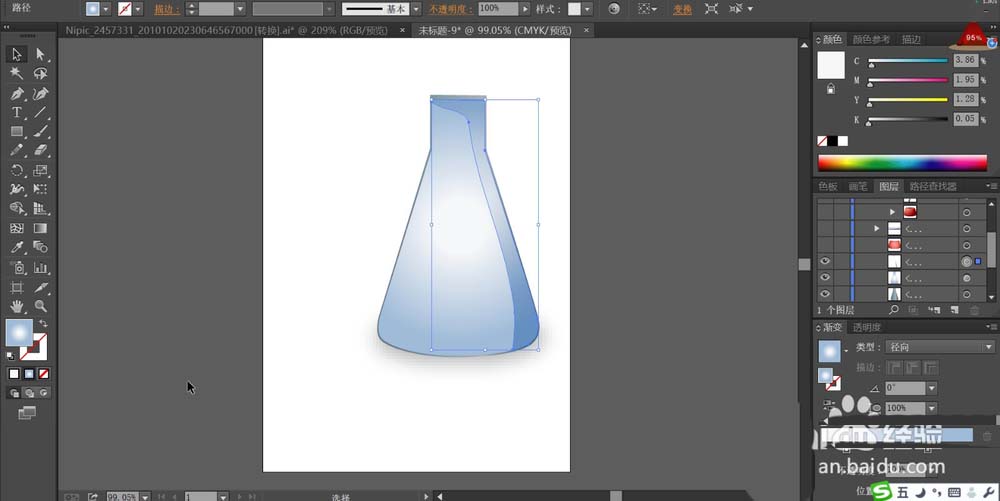This screenshot has height=501, width=1000.
Task: Open the 颜色参考 panel tab
Action: [x=871, y=40]
